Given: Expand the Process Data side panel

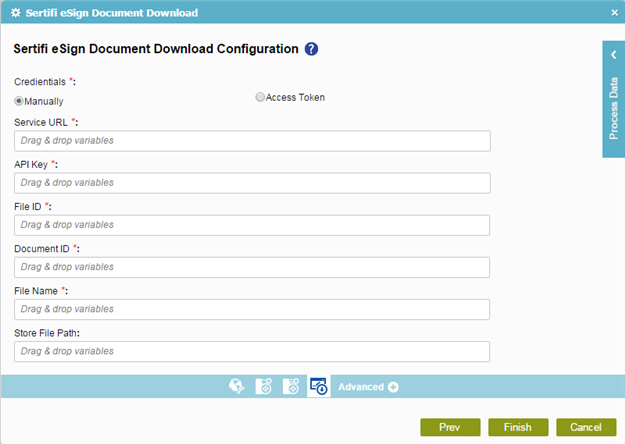Looking at the screenshot, I should click(x=613, y=99).
